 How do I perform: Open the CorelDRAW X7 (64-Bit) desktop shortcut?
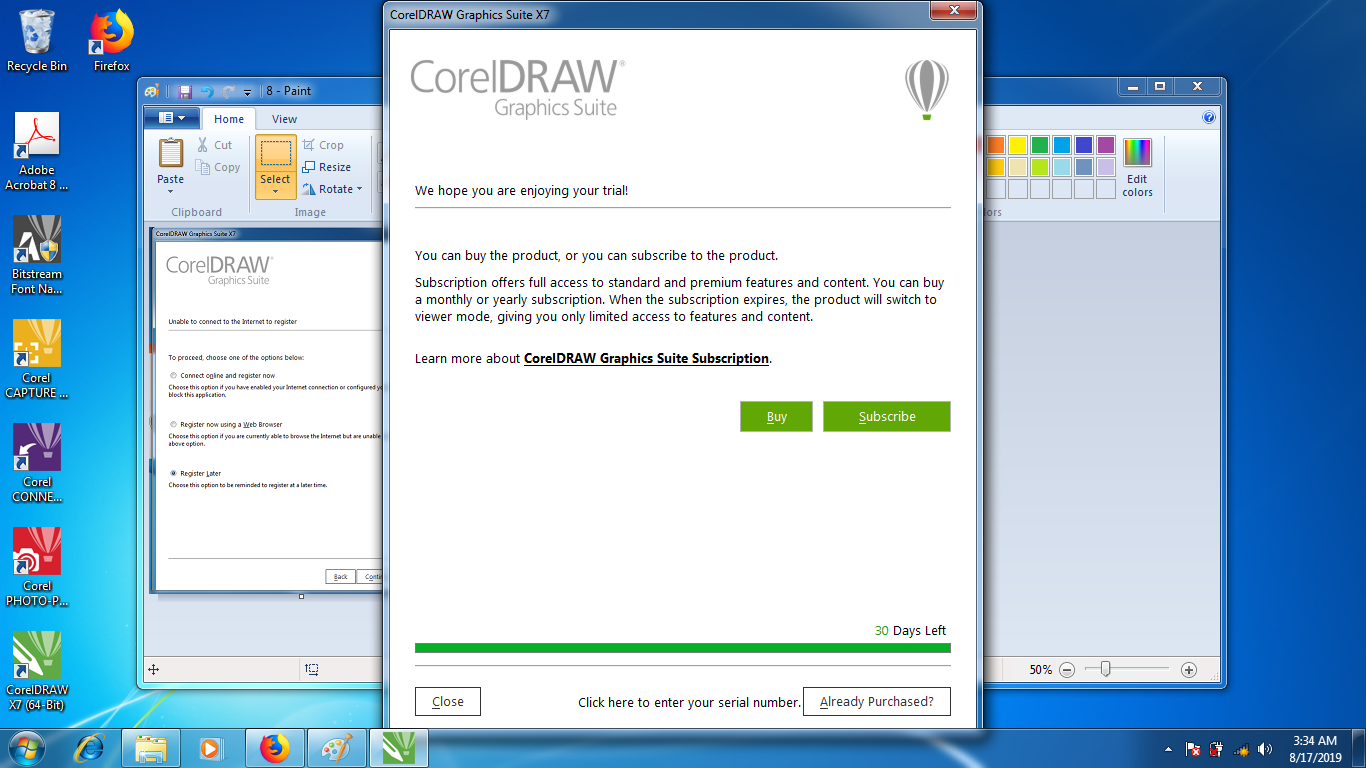37,671
